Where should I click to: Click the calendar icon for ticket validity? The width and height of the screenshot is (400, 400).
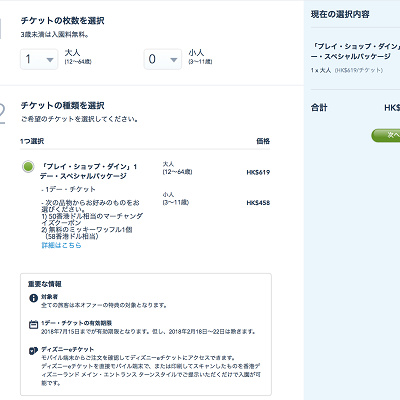click(33, 324)
